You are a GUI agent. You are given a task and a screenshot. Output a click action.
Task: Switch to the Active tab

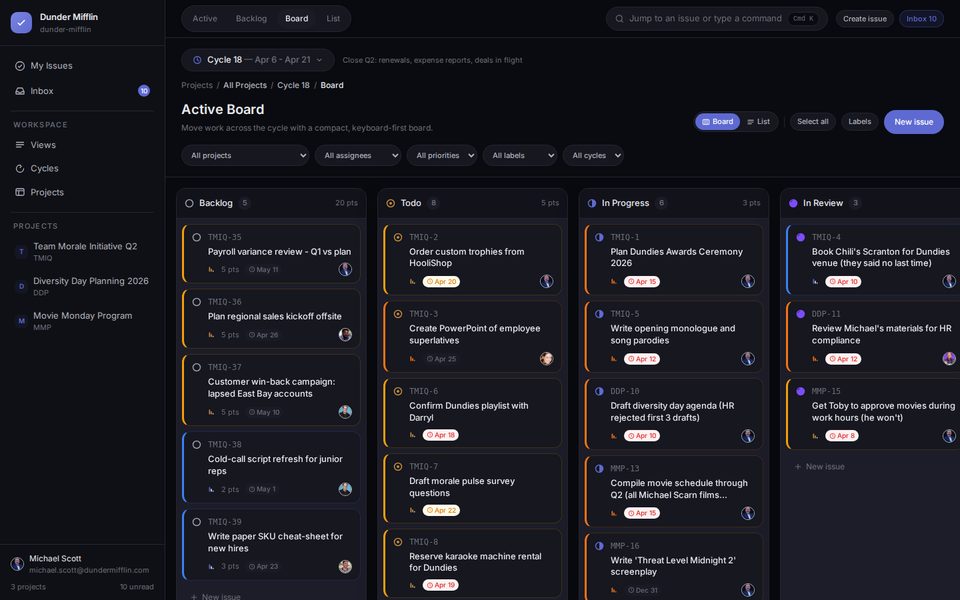point(204,18)
